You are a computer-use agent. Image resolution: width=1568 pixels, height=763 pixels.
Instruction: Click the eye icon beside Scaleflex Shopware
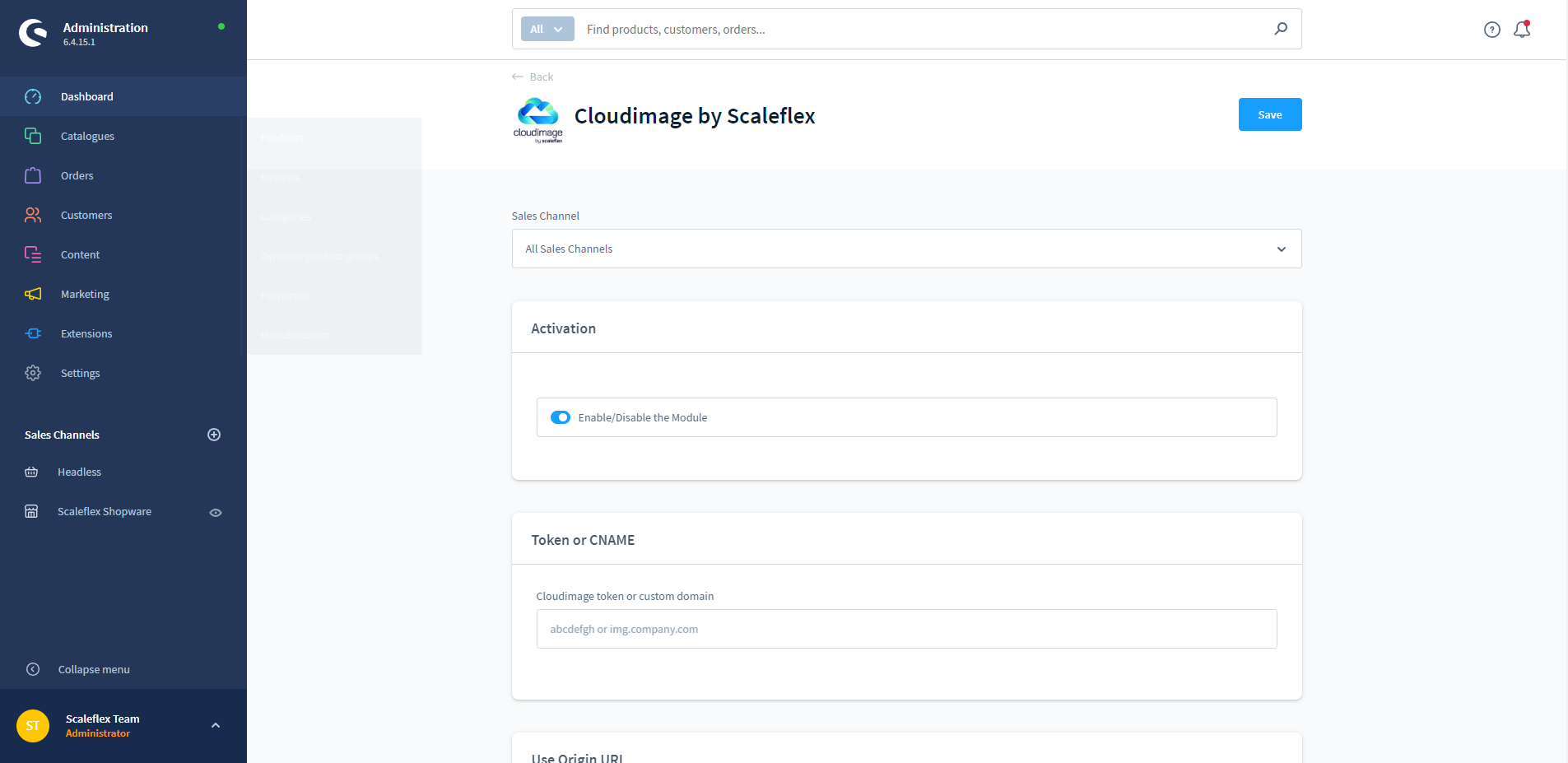coord(216,512)
